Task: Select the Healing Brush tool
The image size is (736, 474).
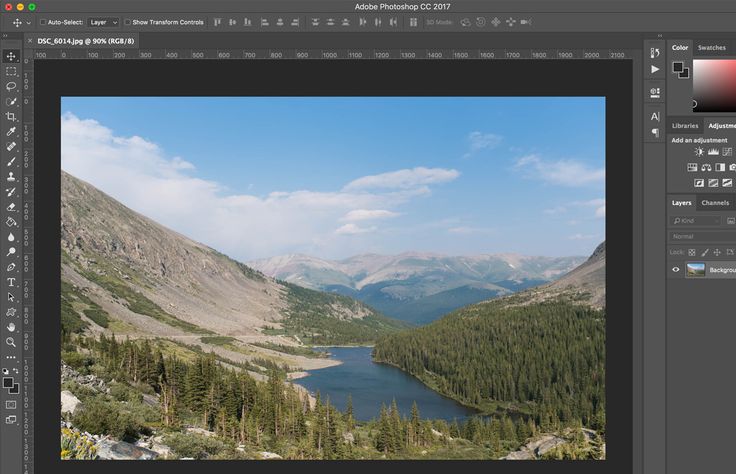Action: pyautogui.click(x=11, y=146)
